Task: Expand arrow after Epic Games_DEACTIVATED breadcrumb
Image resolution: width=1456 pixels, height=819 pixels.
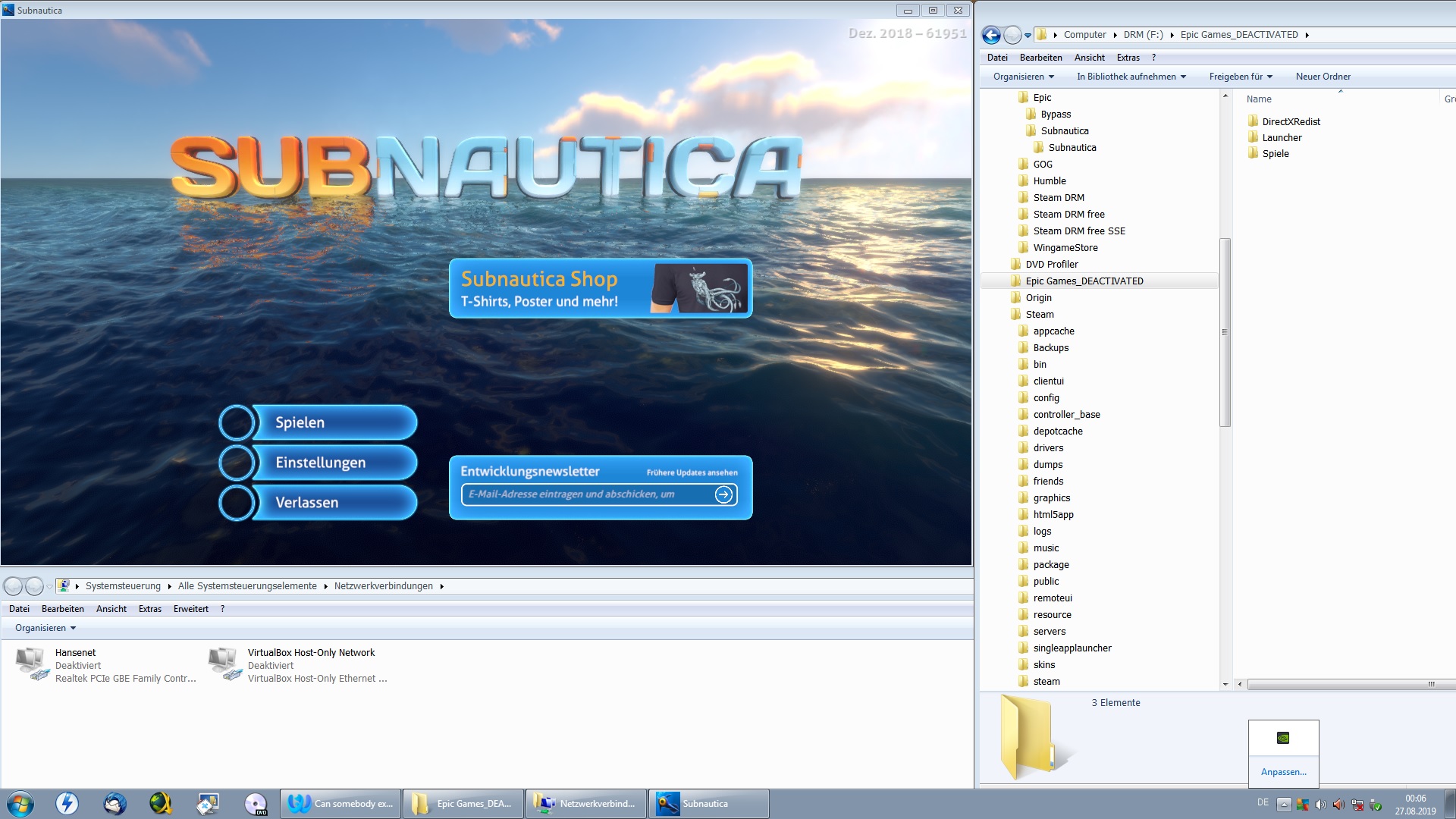Action: [x=1307, y=35]
